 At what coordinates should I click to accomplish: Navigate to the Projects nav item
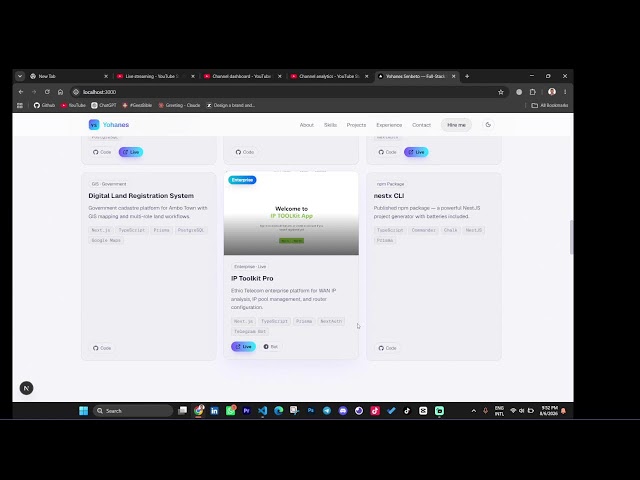pyautogui.click(x=356, y=125)
